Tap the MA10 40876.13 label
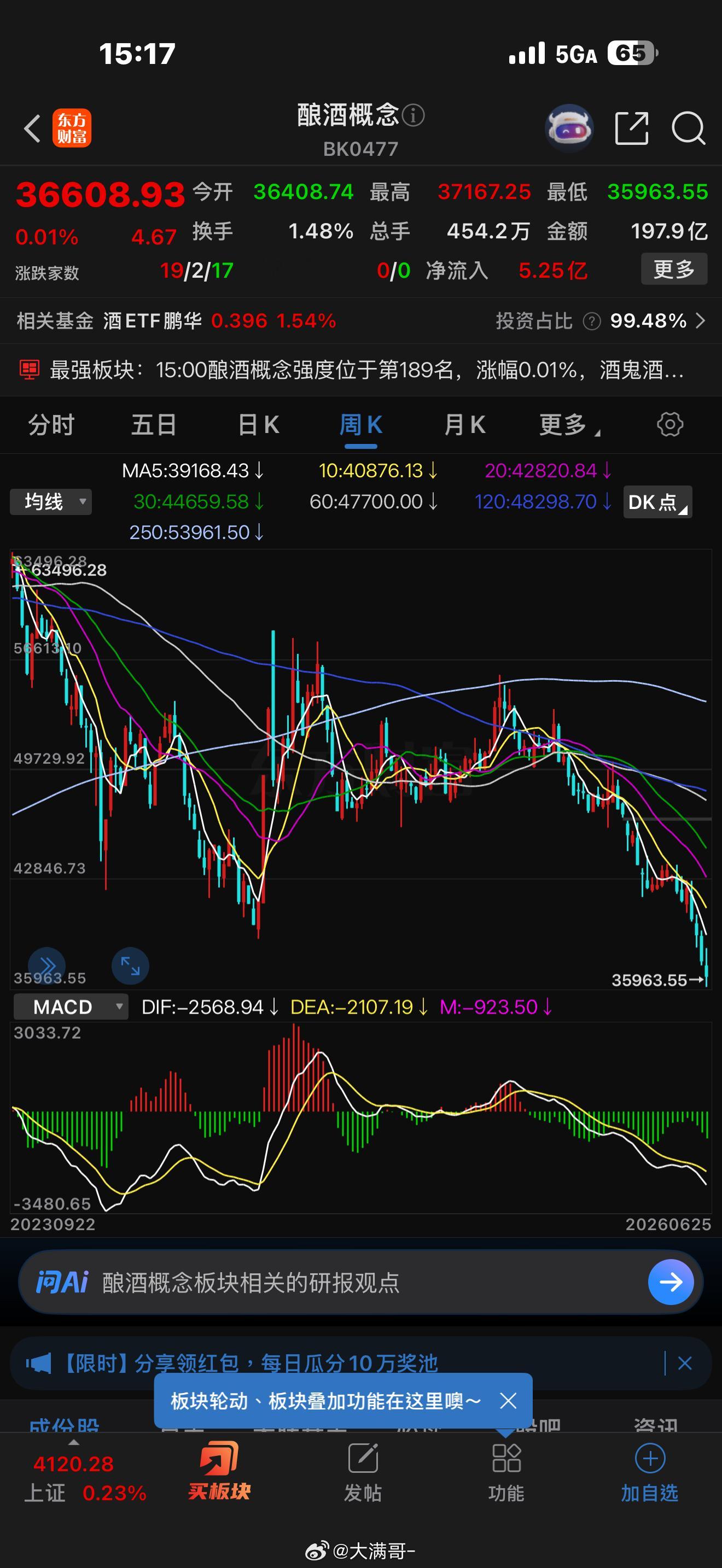722x1568 pixels. click(378, 471)
